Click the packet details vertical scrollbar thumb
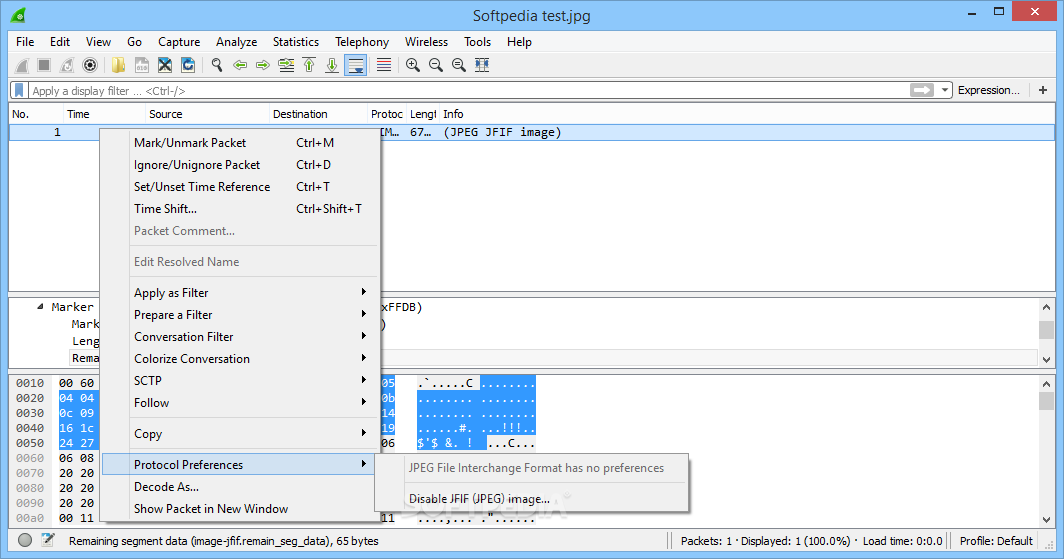Screen dimensions: 1064x559 point(1046,330)
